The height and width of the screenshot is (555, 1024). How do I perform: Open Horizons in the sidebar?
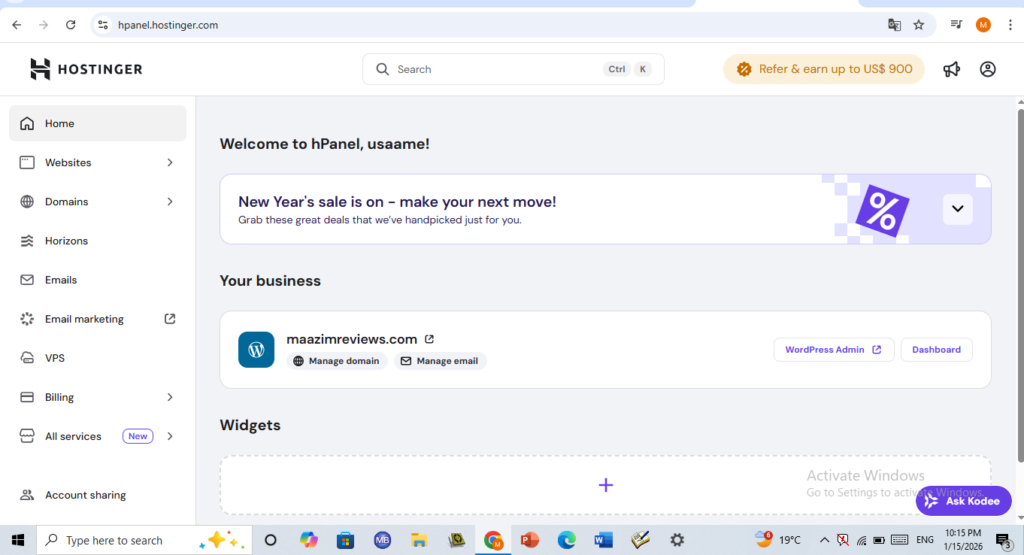[97, 241]
